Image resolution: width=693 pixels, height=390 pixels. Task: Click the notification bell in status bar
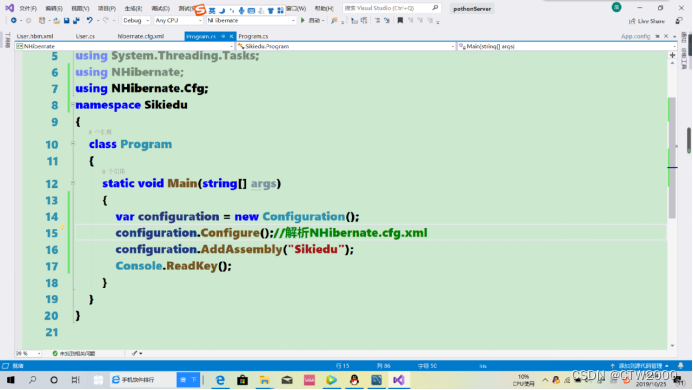click(681, 366)
